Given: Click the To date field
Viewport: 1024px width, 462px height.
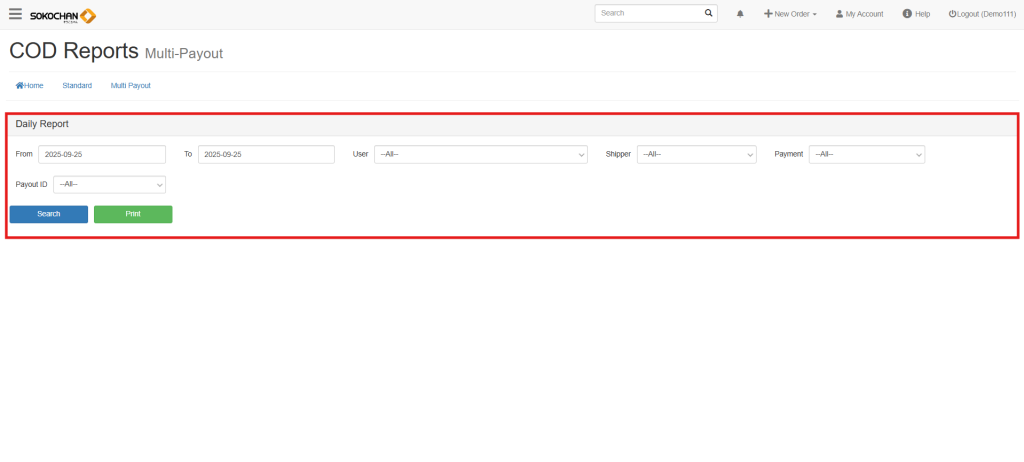Looking at the screenshot, I should [x=266, y=155].
